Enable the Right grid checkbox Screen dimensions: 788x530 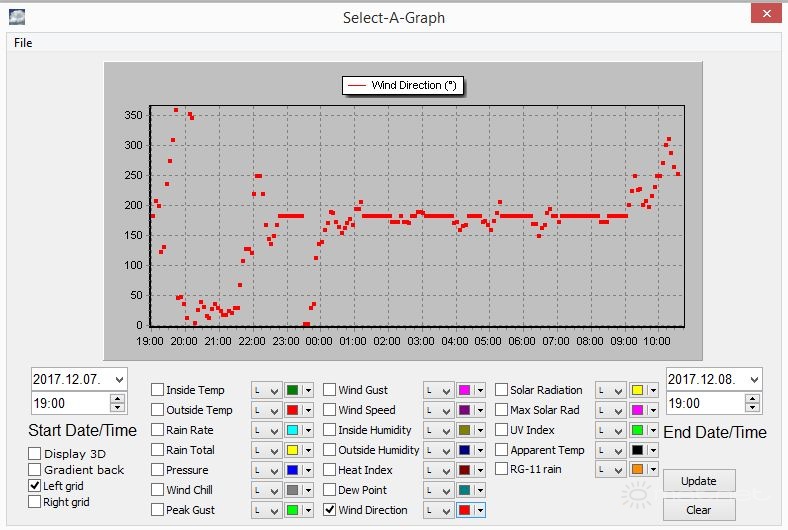35,502
